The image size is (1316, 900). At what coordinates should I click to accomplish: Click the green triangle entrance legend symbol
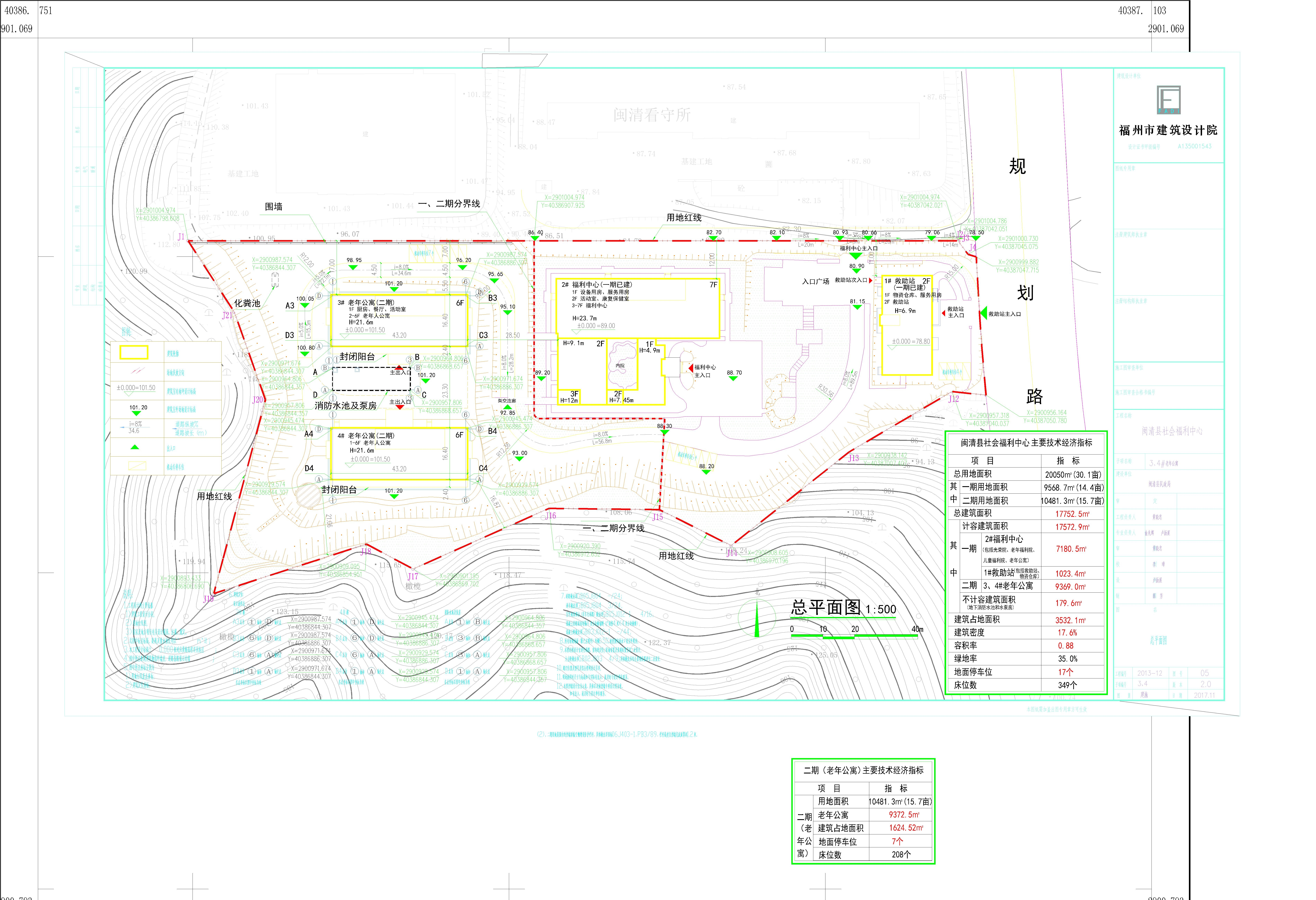point(135,447)
